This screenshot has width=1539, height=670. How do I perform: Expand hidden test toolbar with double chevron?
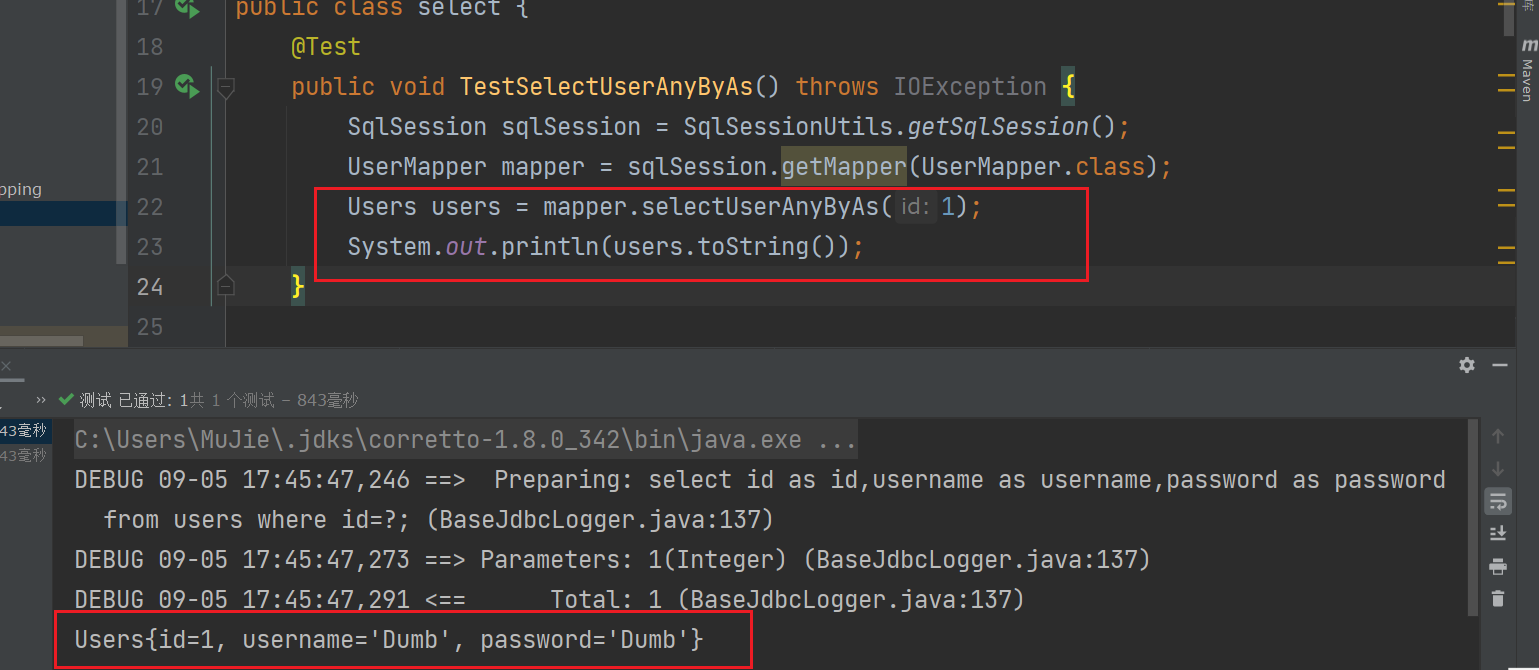tap(41, 400)
